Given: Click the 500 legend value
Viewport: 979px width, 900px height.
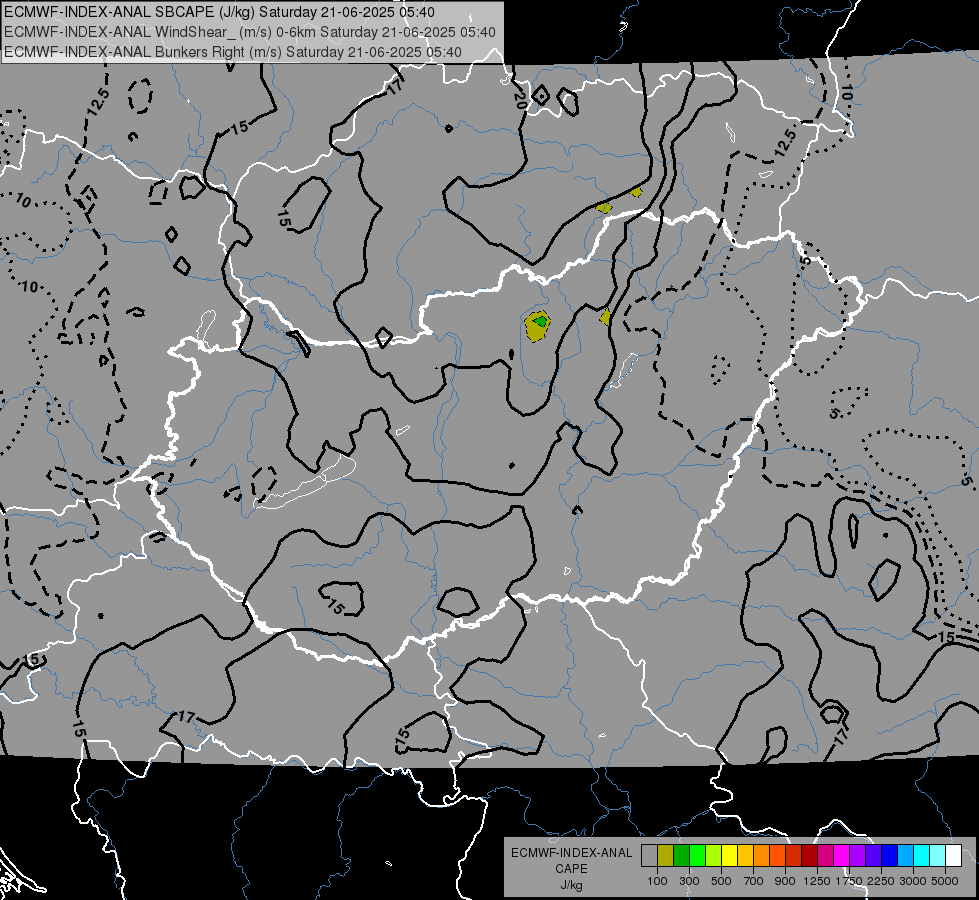Looking at the screenshot, I should click(x=721, y=881).
